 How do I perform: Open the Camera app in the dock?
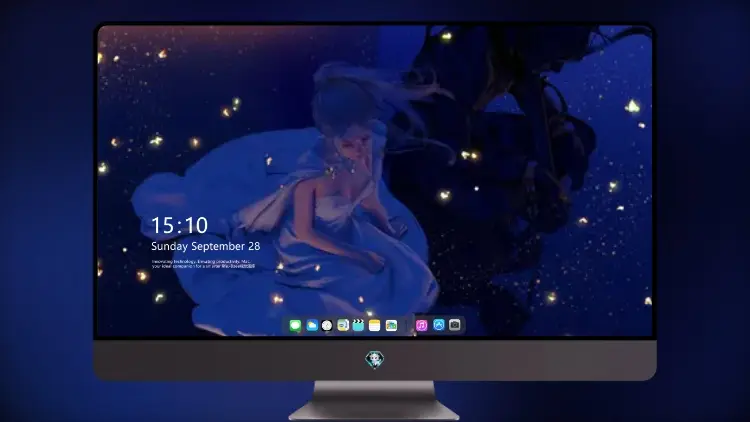[455, 325]
